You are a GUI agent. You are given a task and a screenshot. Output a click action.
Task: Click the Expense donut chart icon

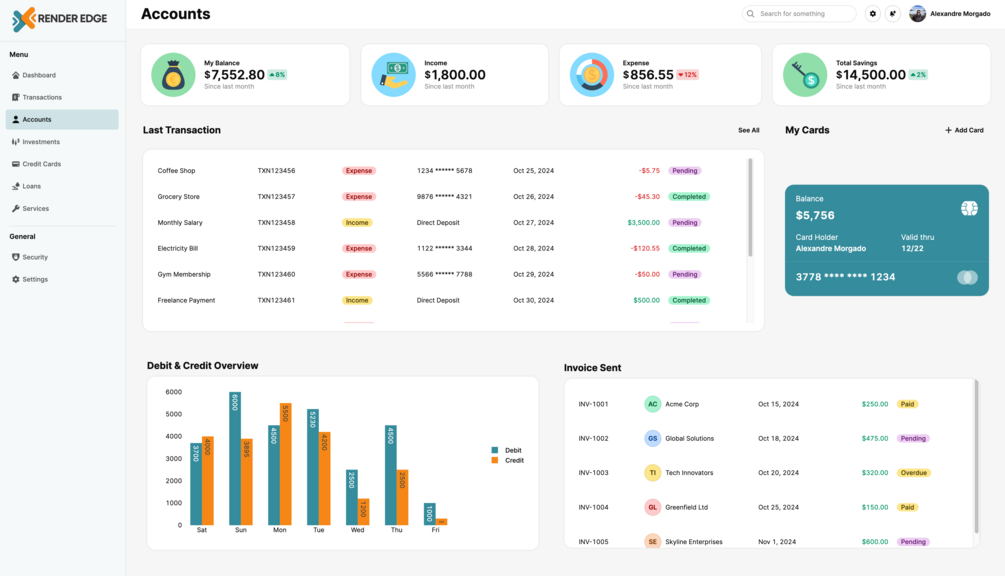coord(592,75)
